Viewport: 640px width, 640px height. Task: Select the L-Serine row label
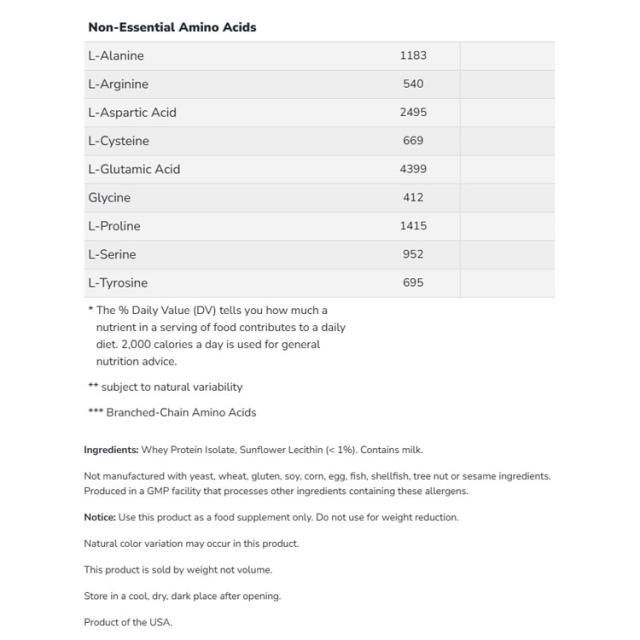click(x=112, y=254)
